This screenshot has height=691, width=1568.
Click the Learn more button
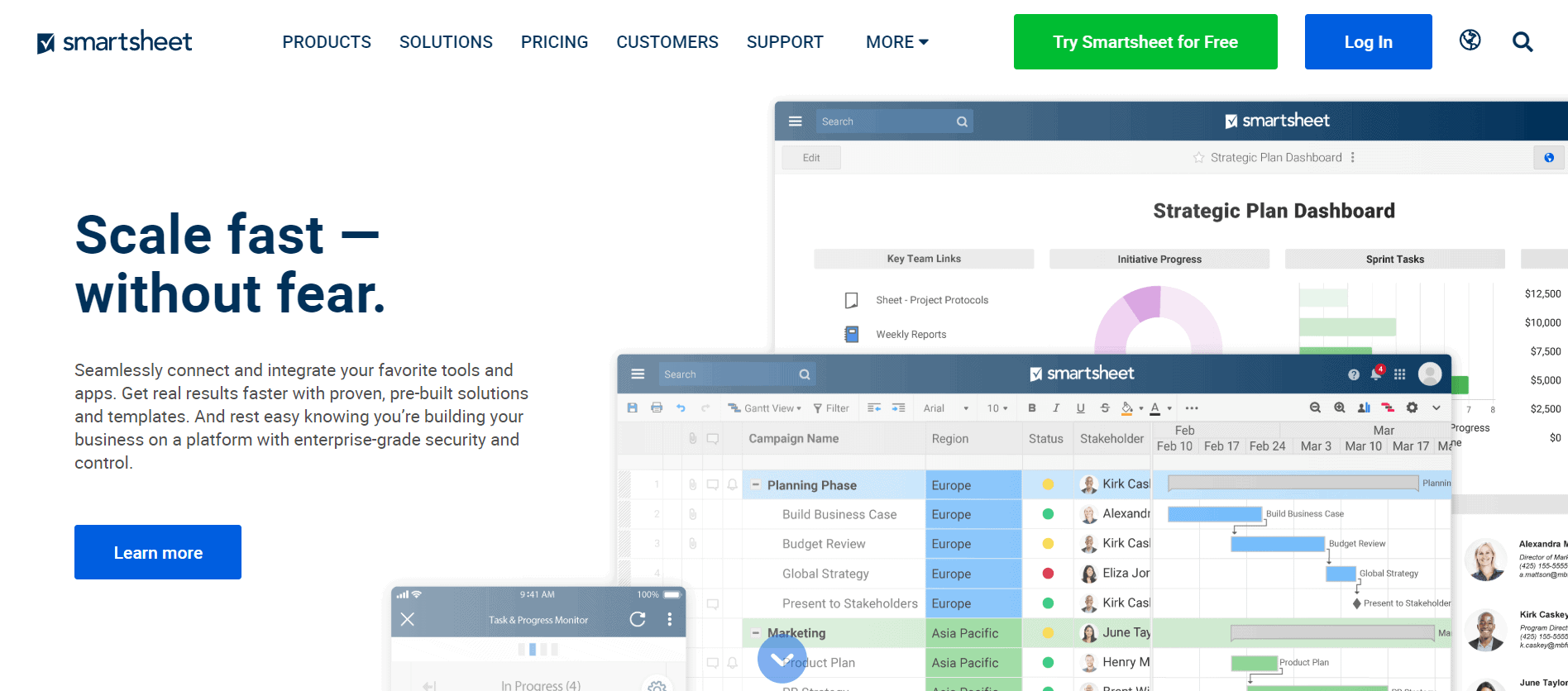coord(158,552)
